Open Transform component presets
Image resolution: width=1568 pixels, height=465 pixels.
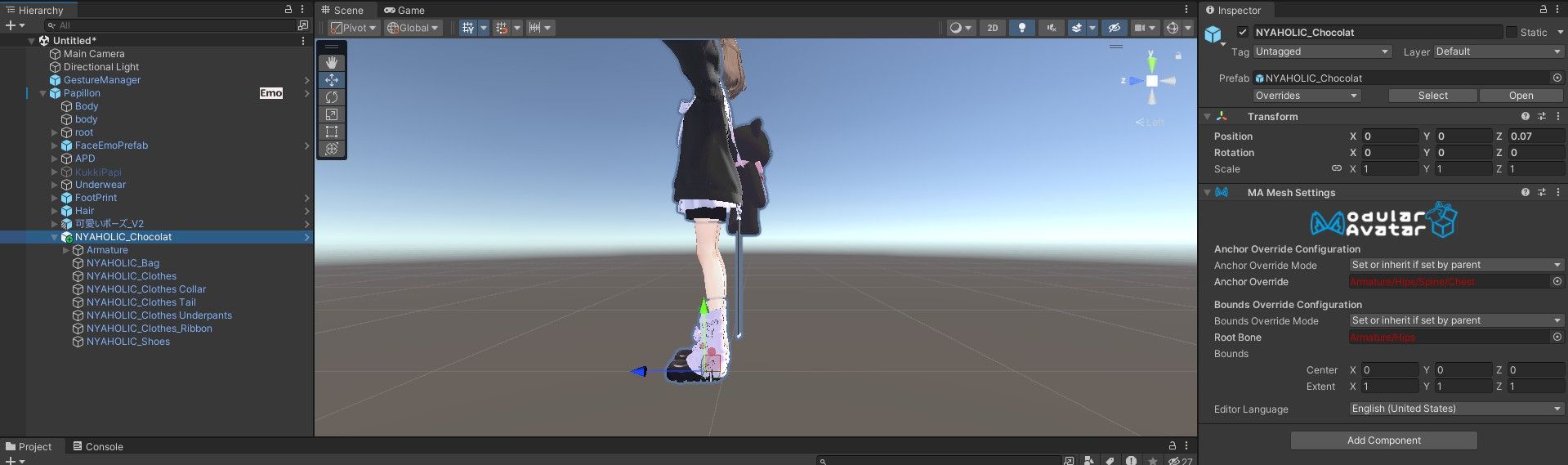click(x=1542, y=117)
